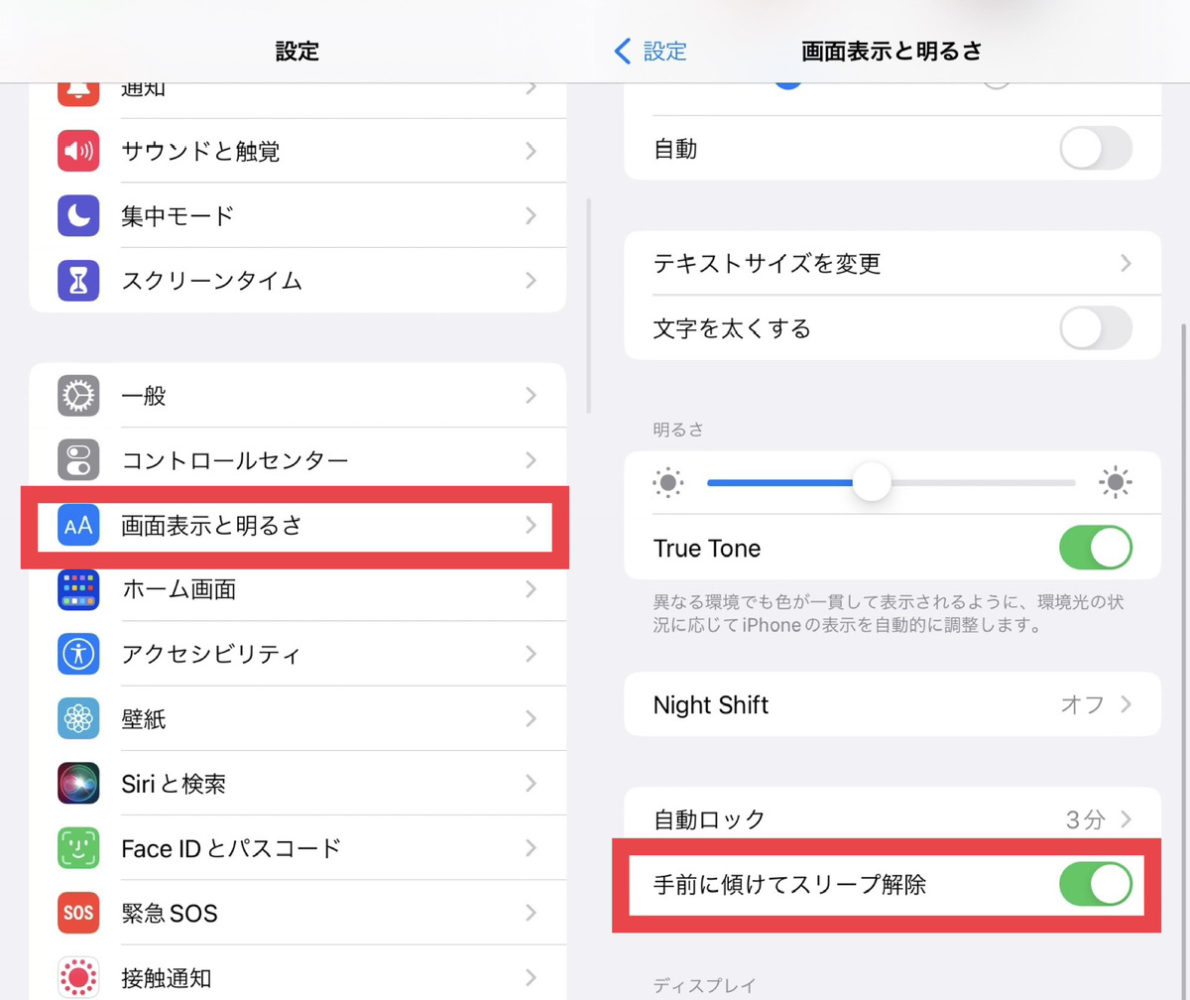Tap the サウンドと触覚 speaker icon

point(78,151)
